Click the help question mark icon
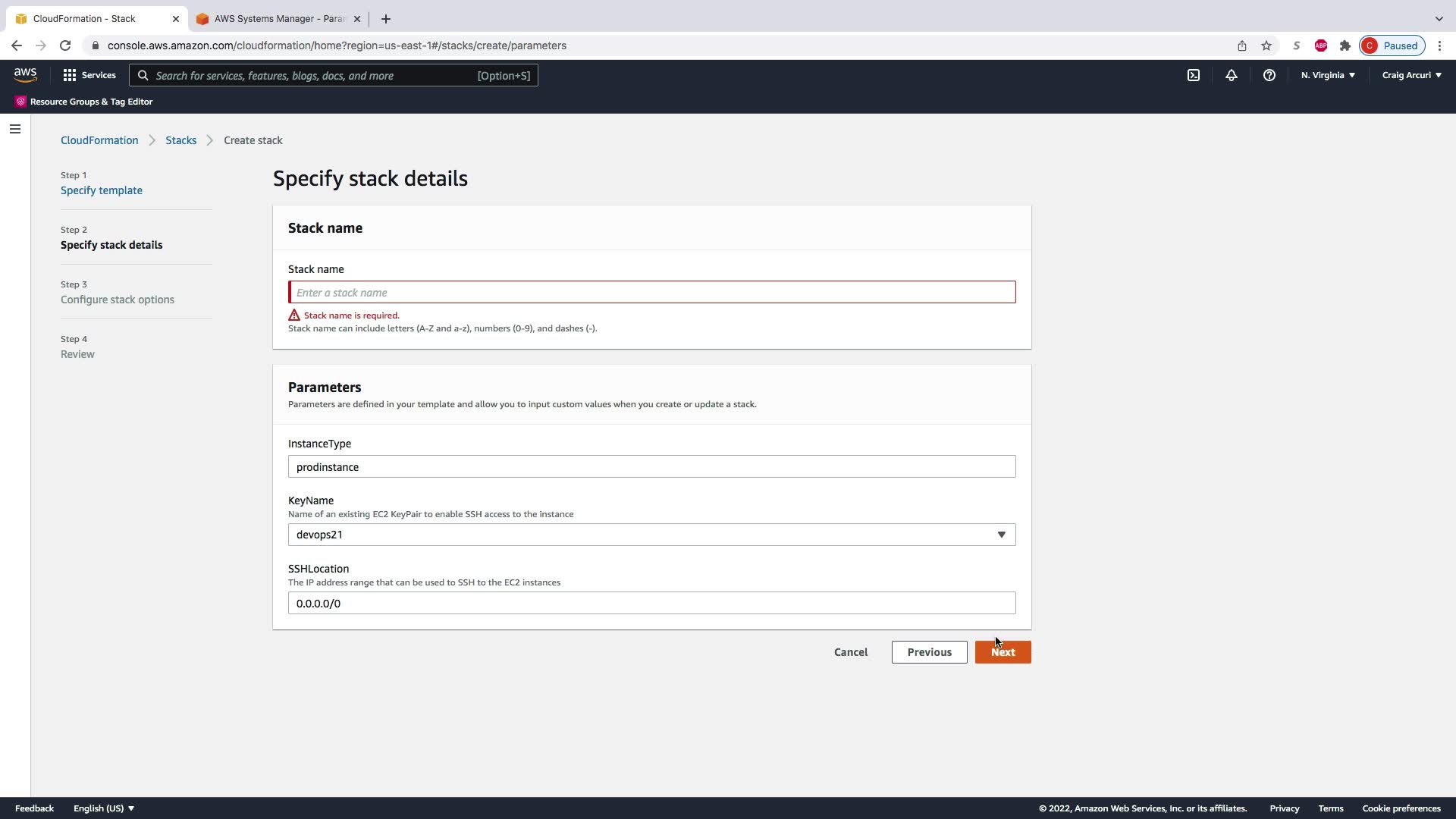Viewport: 1456px width, 819px height. point(1269,75)
